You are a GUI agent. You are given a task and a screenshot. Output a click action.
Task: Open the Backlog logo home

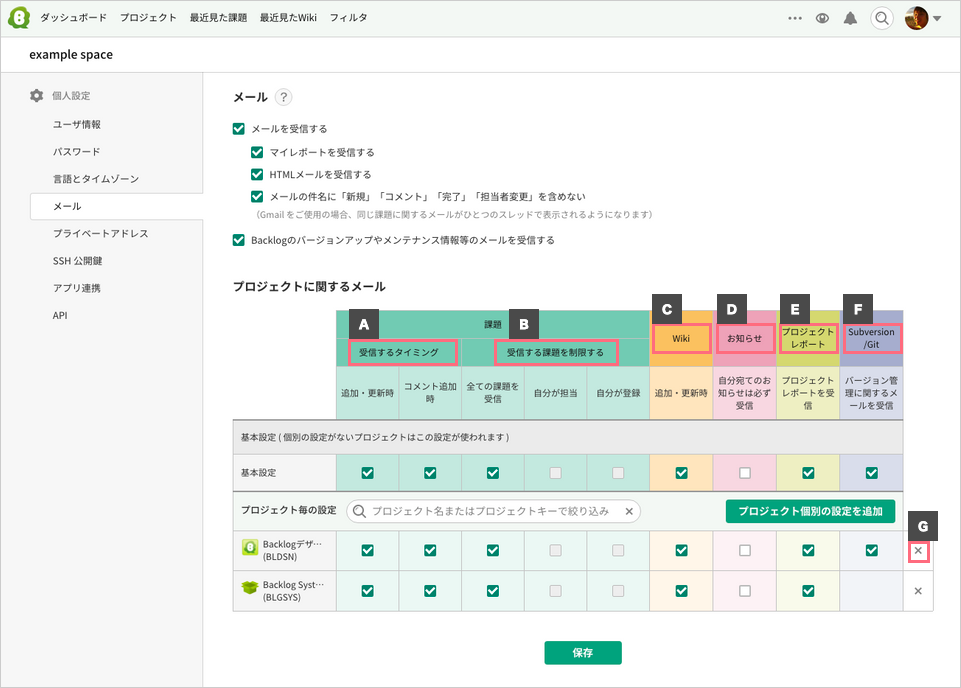[19, 18]
